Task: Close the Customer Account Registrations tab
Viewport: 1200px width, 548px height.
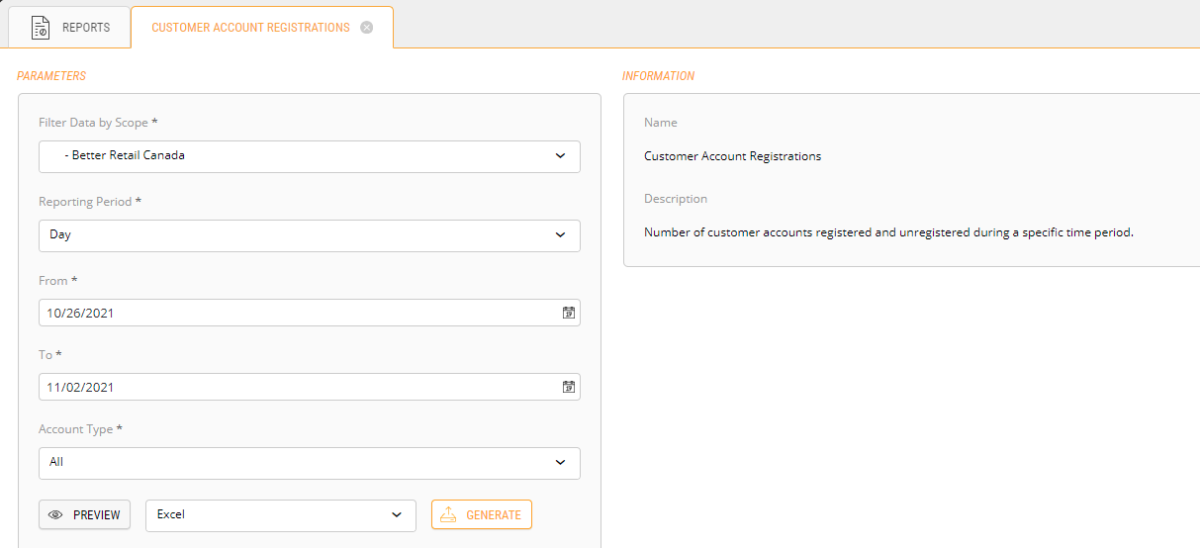Action: (367, 28)
